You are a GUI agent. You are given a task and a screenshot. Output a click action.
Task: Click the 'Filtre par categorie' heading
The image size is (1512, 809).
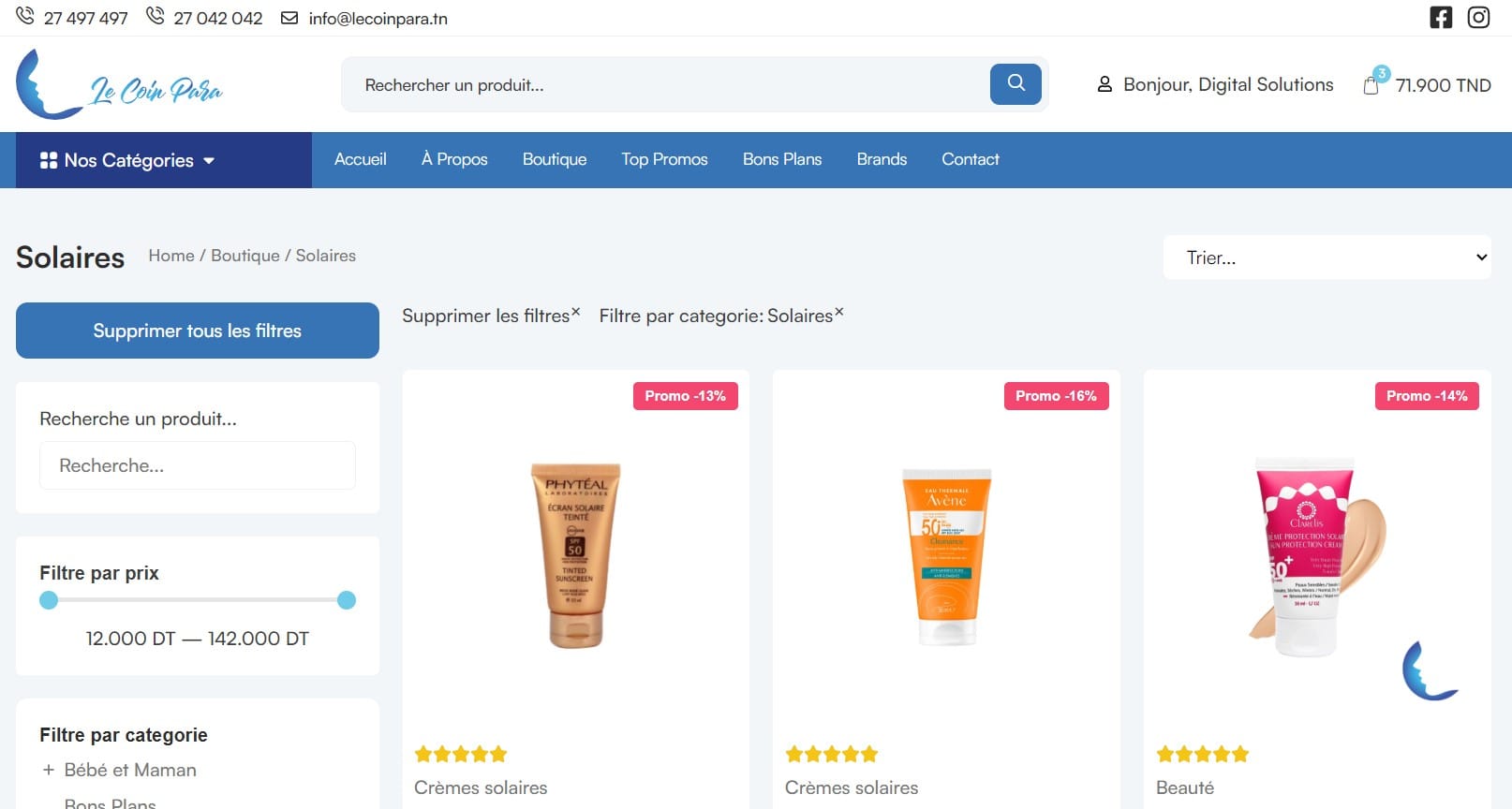coord(124,735)
